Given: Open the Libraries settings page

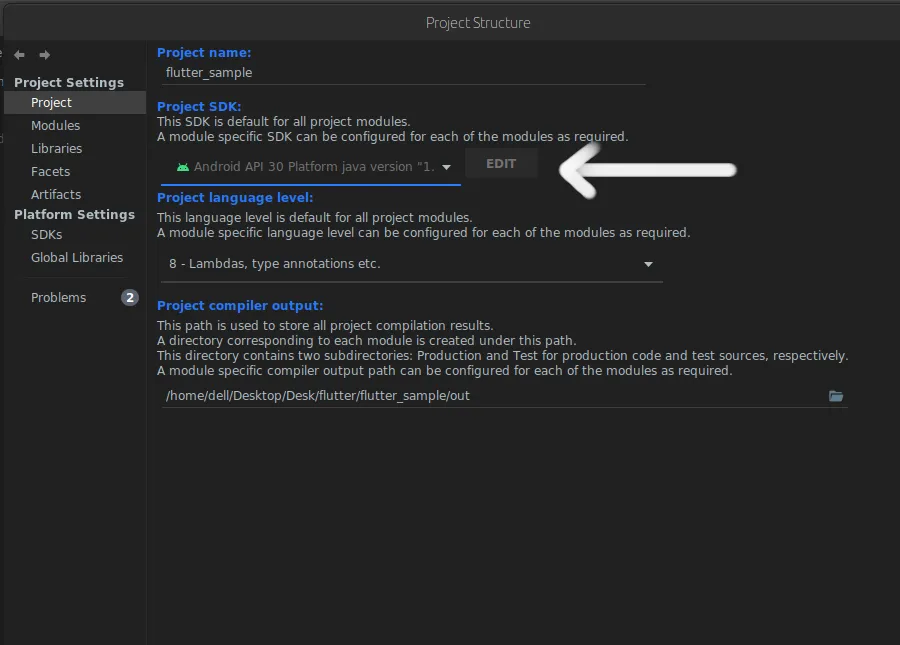Looking at the screenshot, I should tap(56, 149).
